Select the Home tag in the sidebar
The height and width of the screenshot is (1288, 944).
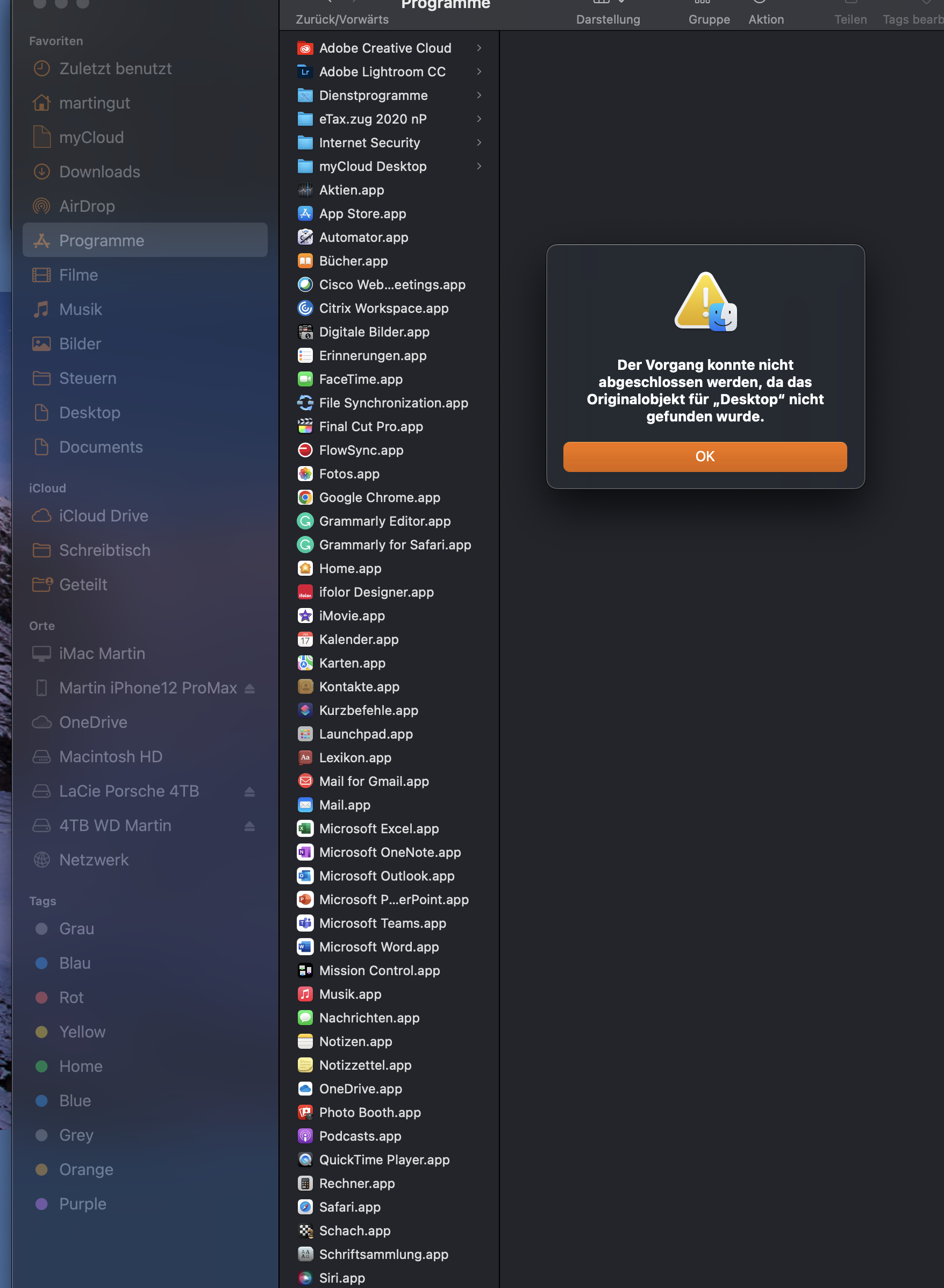point(145,1067)
